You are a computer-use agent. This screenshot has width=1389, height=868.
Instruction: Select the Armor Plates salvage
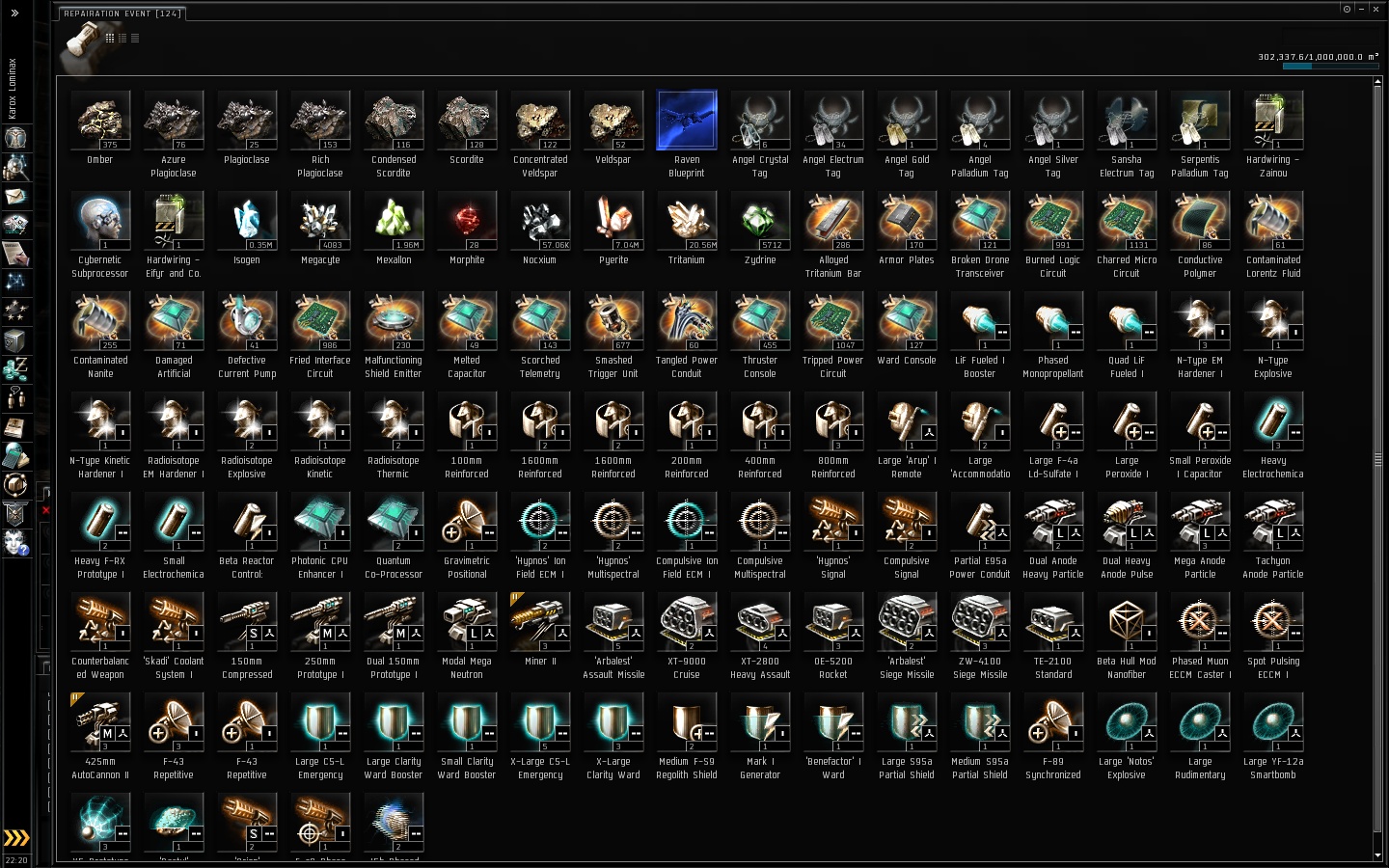pyautogui.click(x=907, y=229)
